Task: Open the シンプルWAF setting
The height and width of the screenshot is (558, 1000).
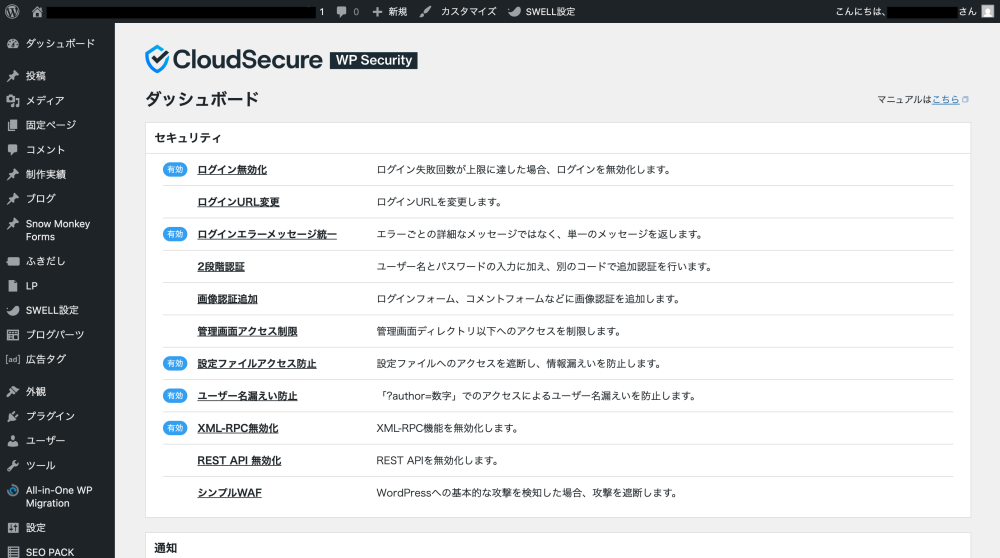Action: click(229, 493)
